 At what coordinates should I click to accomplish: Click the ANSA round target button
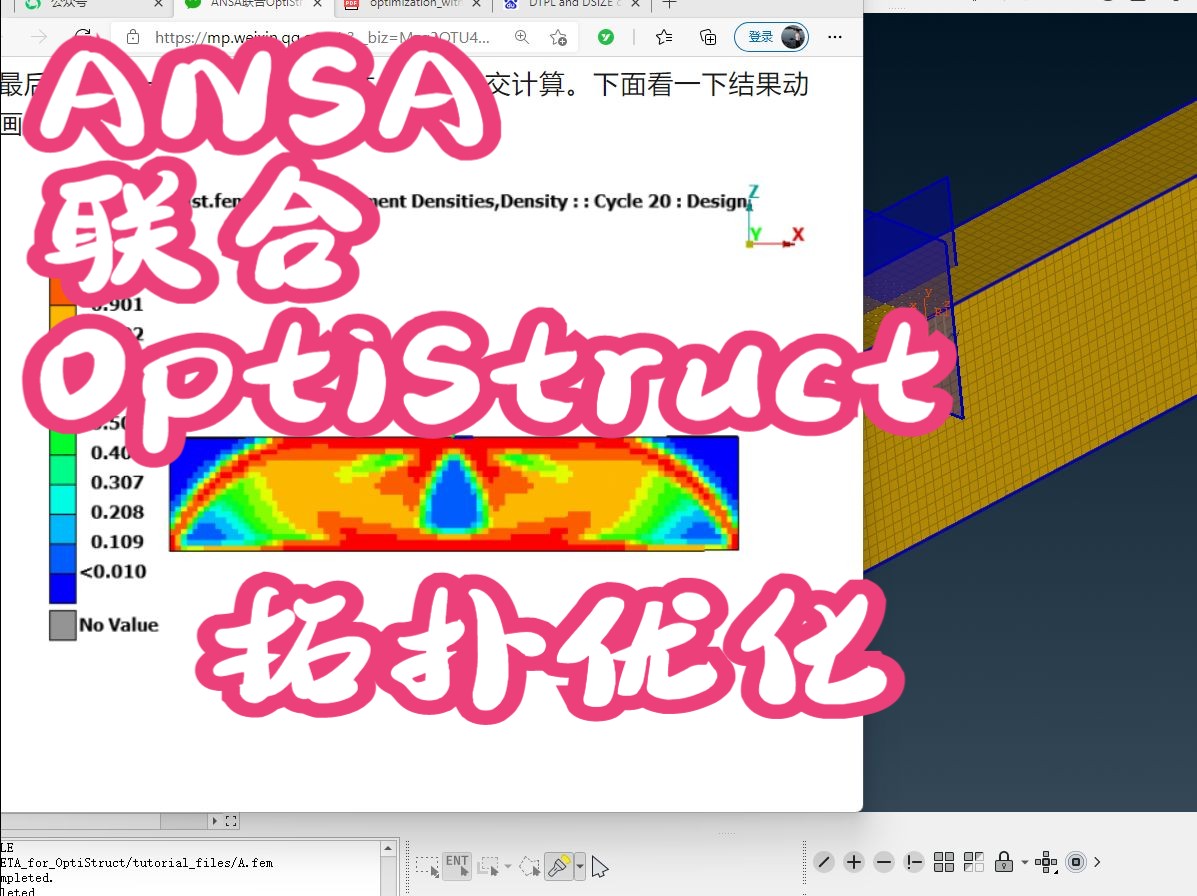coord(1076,862)
